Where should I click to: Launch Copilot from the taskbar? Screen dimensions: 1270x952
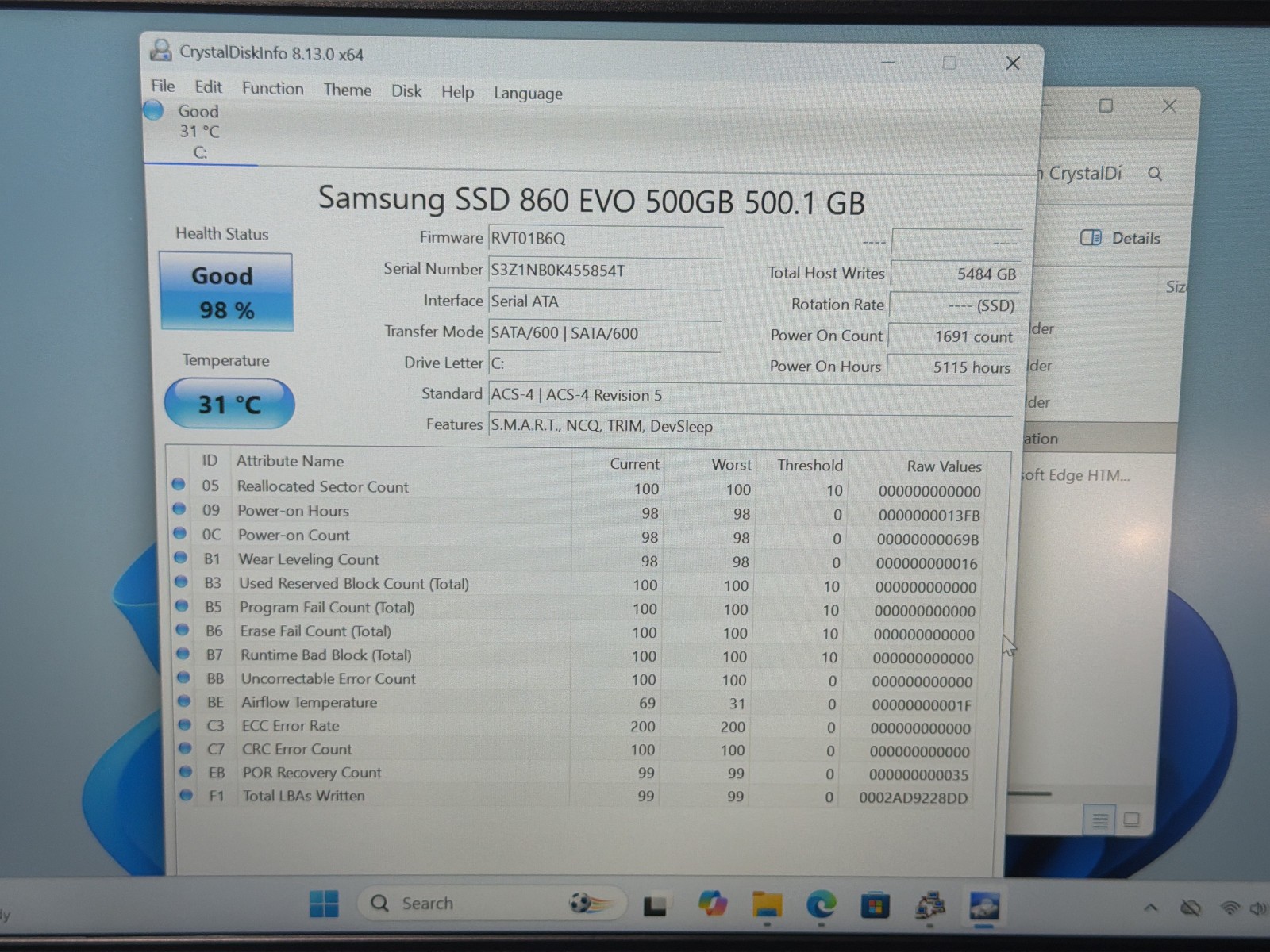713,904
